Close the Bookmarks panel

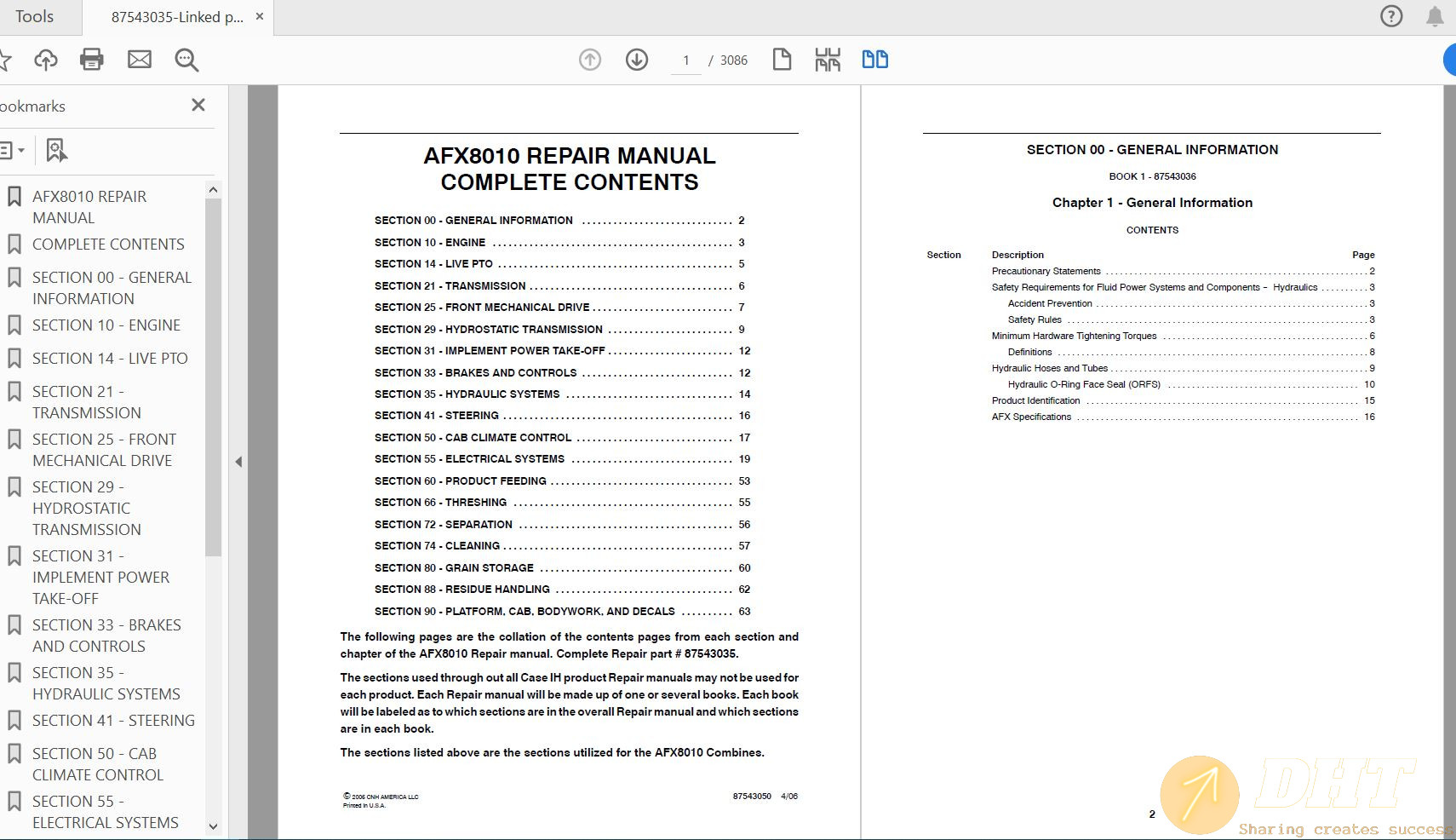198,105
